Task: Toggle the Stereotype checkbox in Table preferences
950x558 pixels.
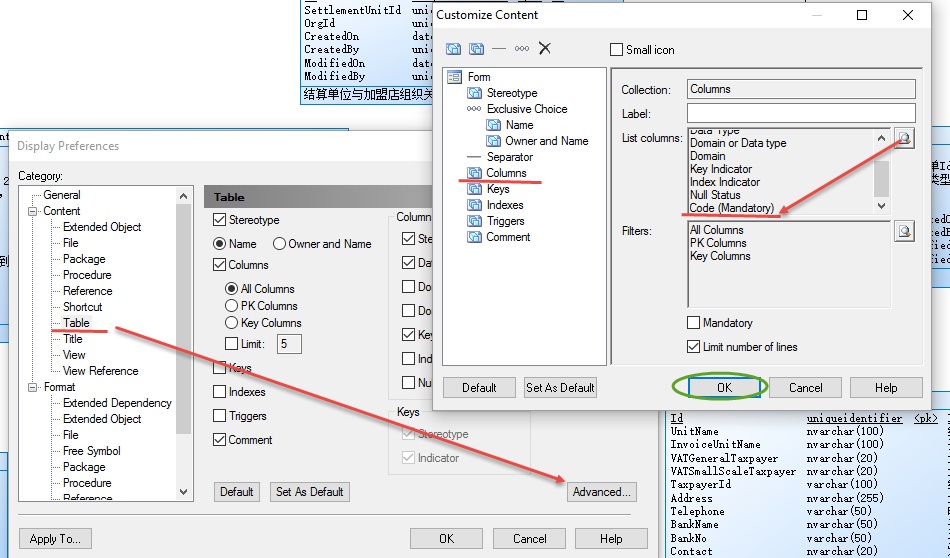Action: click(x=219, y=219)
